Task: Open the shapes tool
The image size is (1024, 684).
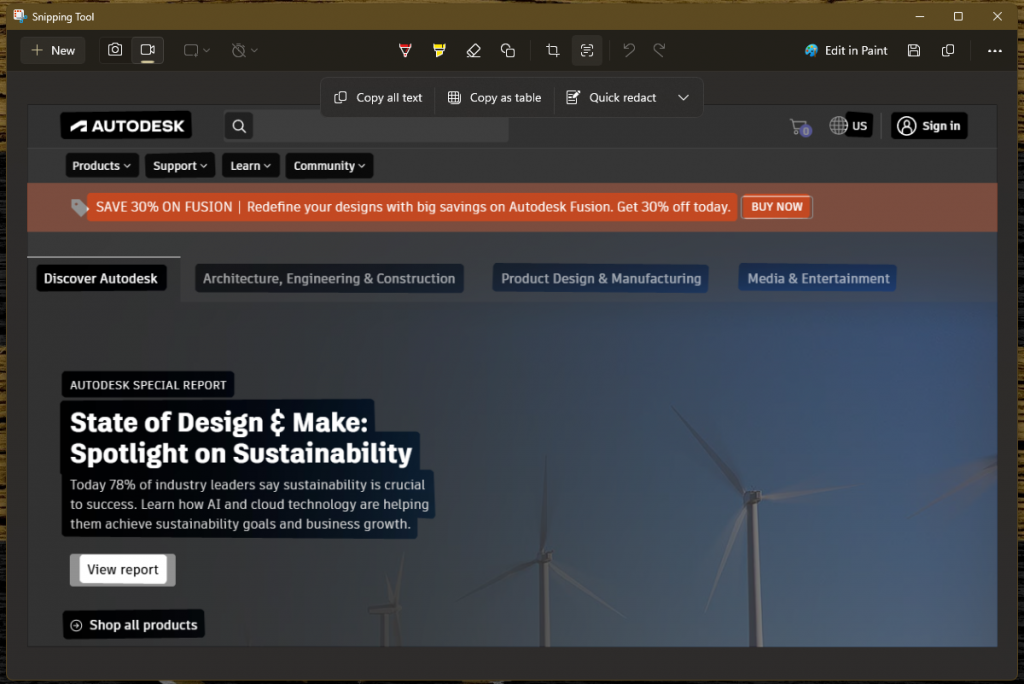Action: (x=508, y=50)
